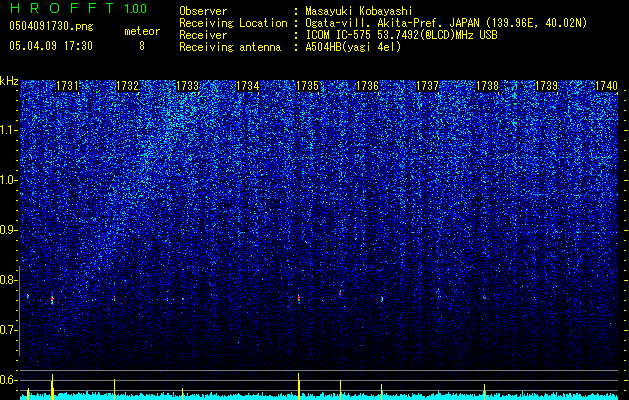Click the 1734 time marker

click(x=248, y=86)
